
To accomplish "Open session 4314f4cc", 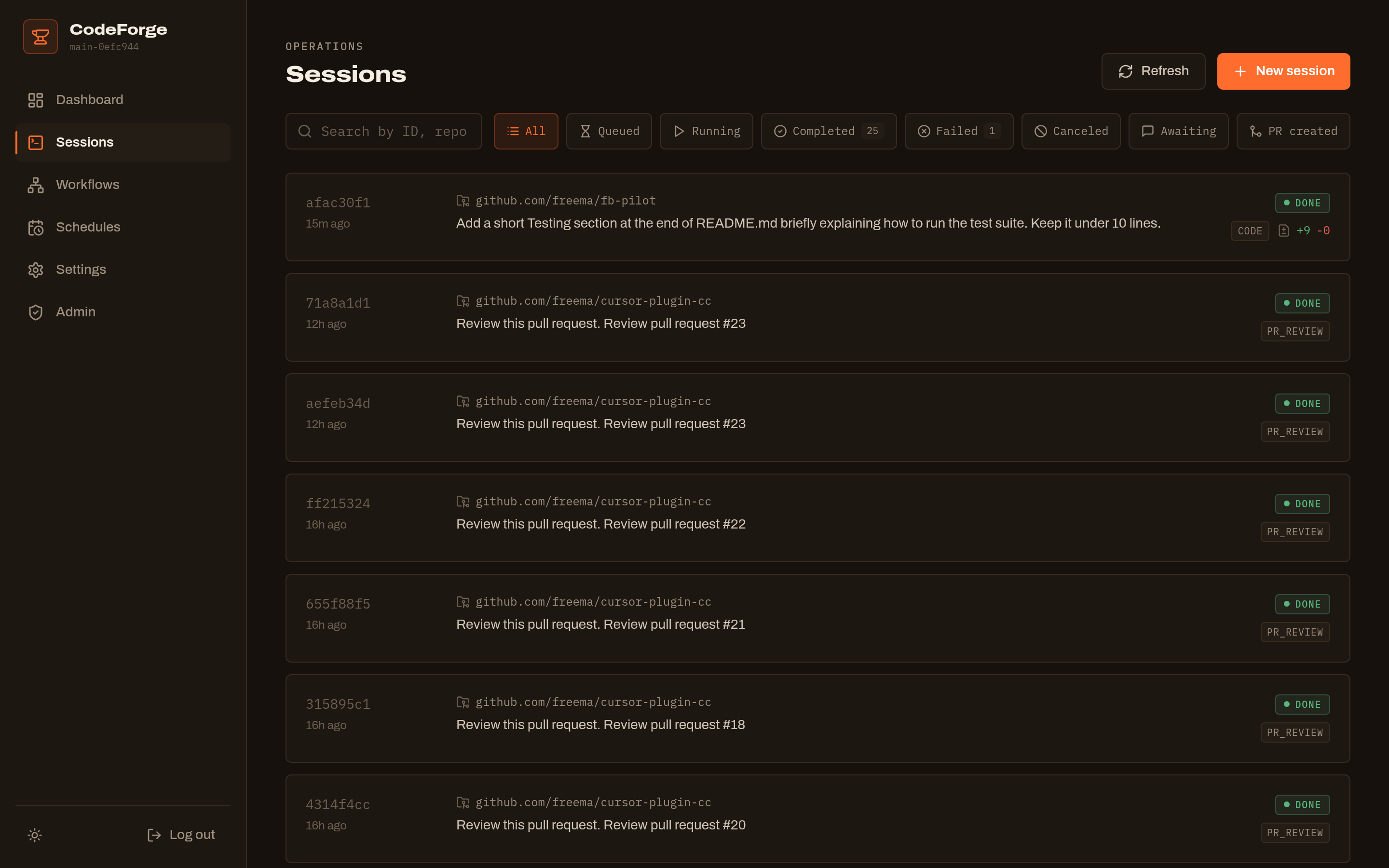I will pyautogui.click(x=817, y=819).
